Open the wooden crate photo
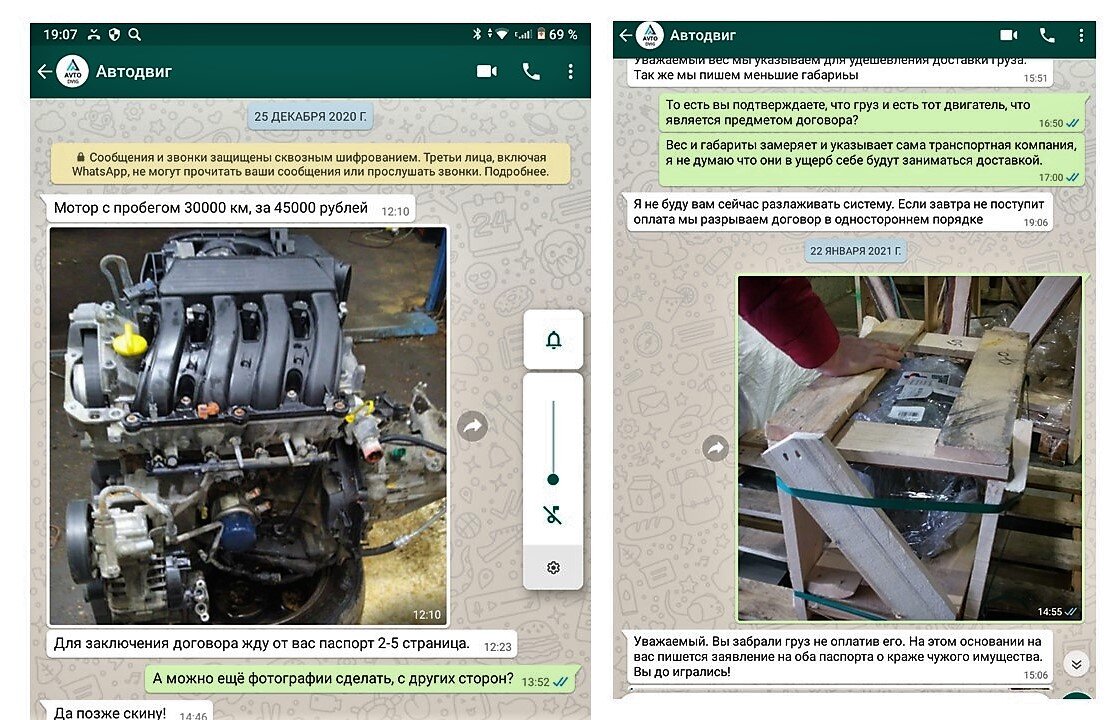 (x=910, y=448)
